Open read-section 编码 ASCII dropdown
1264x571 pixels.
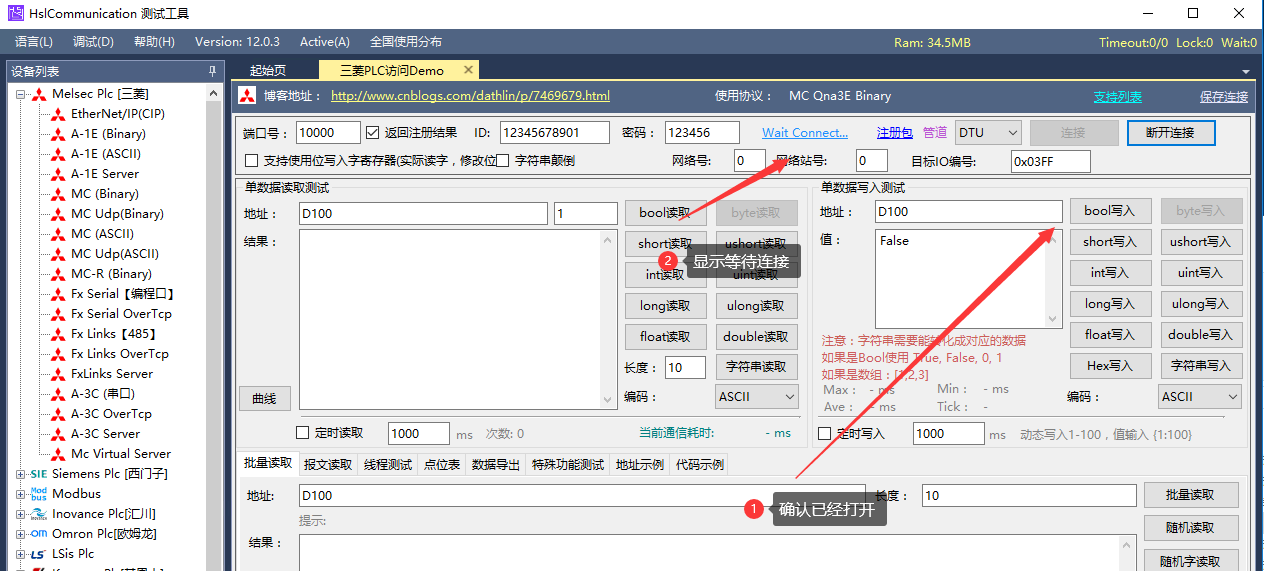757,396
